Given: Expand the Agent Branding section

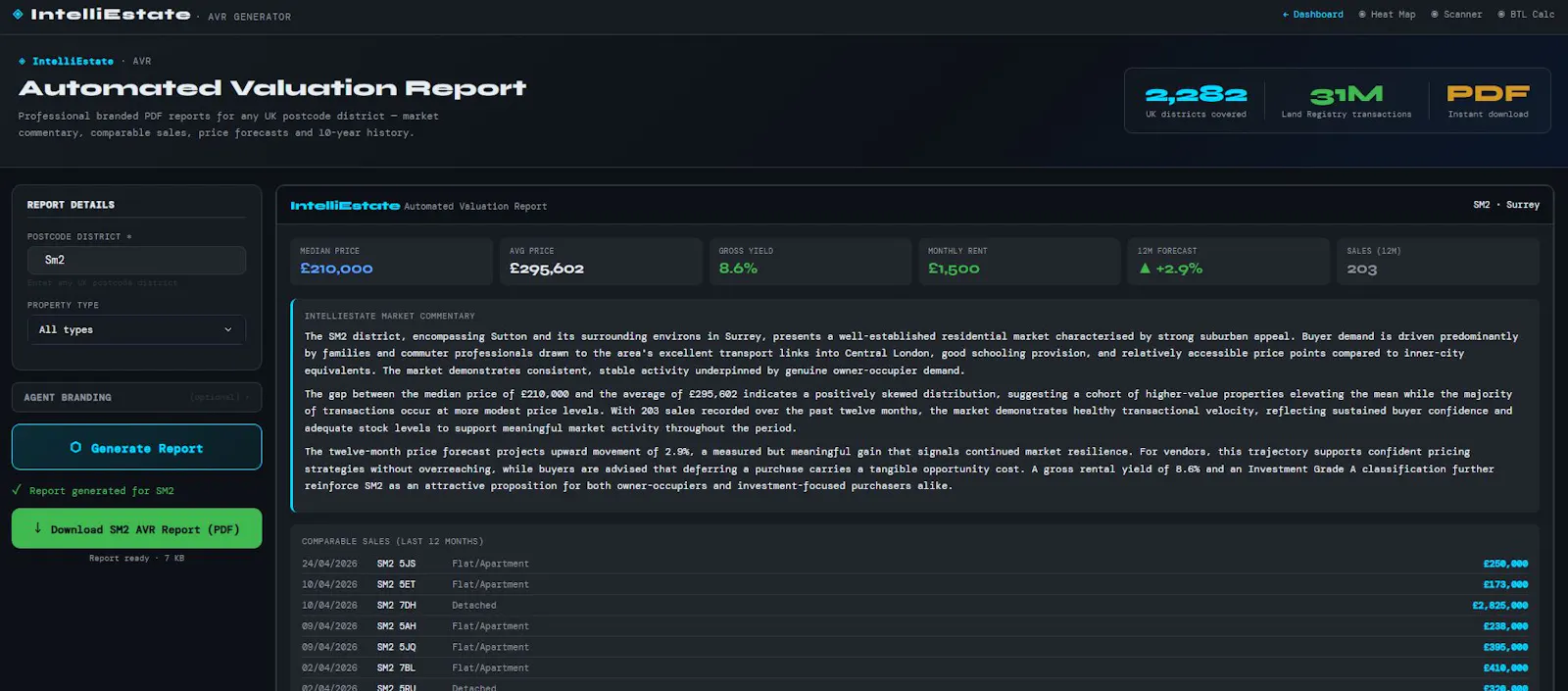Looking at the screenshot, I should 136,397.
